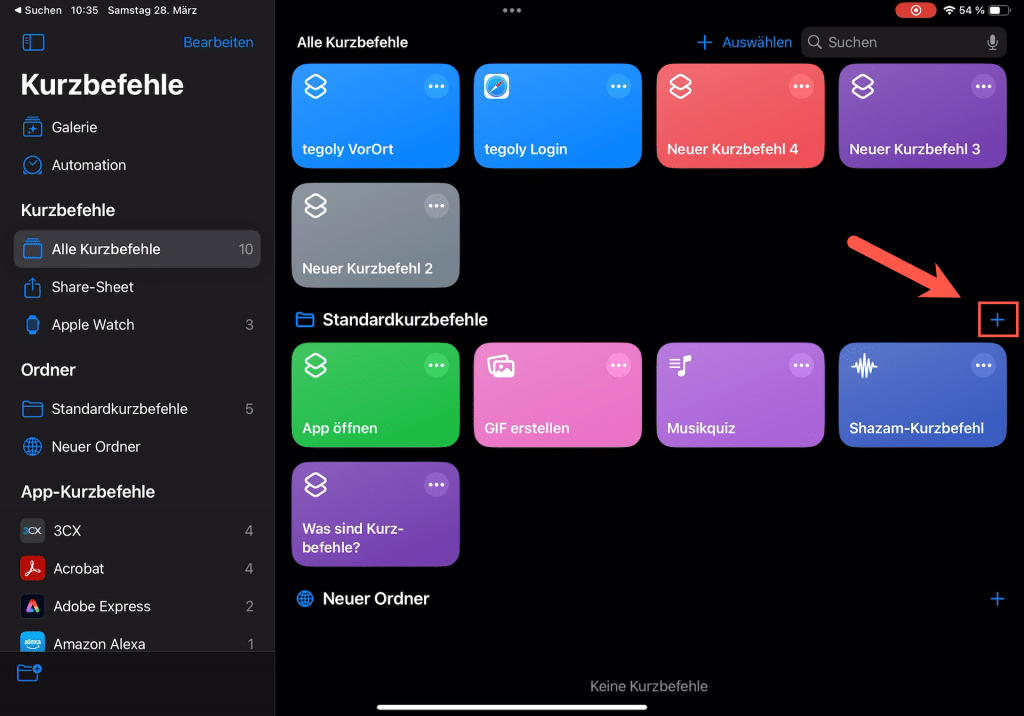Go to Automation in the sidebar

(88, 165)
